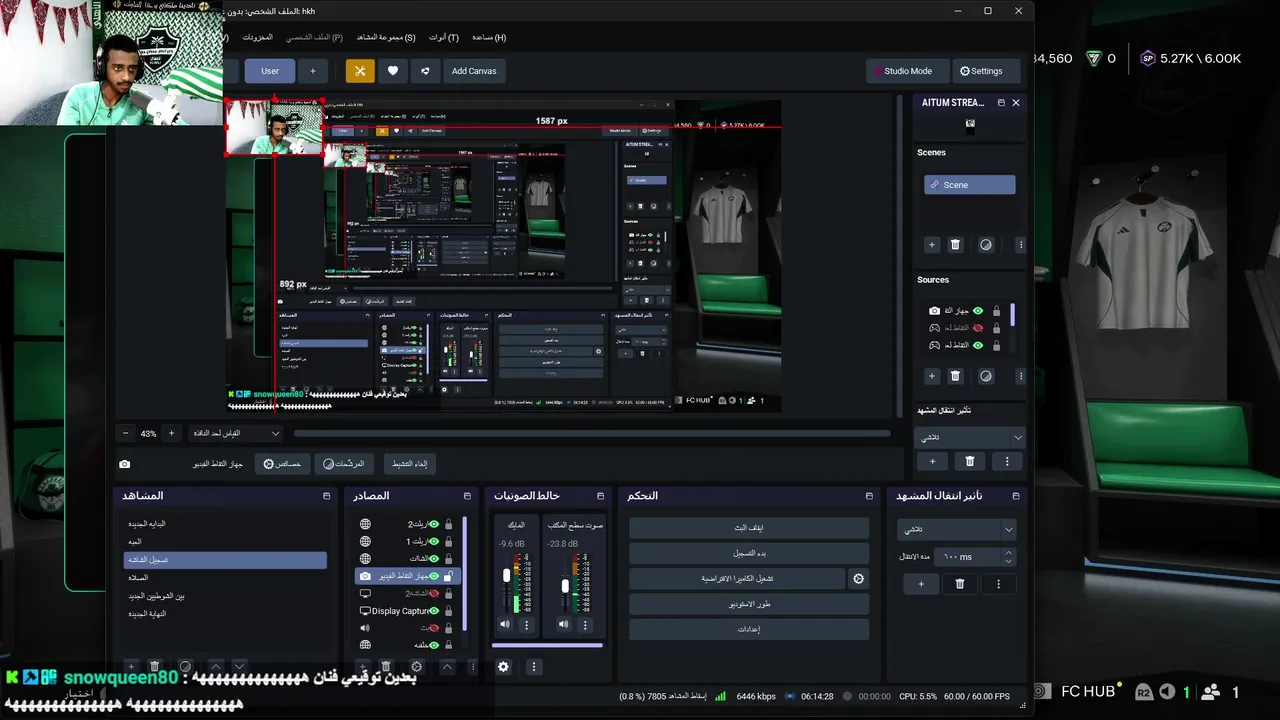Select the highlighted scene in المشاهد list

[225, 560]
